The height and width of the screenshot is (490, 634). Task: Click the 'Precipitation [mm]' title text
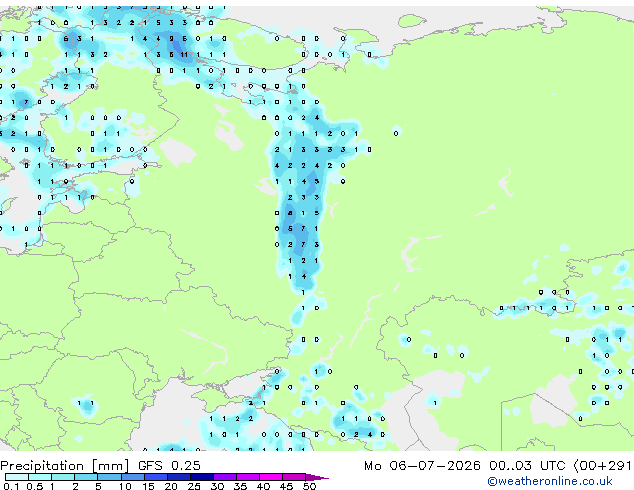(65, 466)
